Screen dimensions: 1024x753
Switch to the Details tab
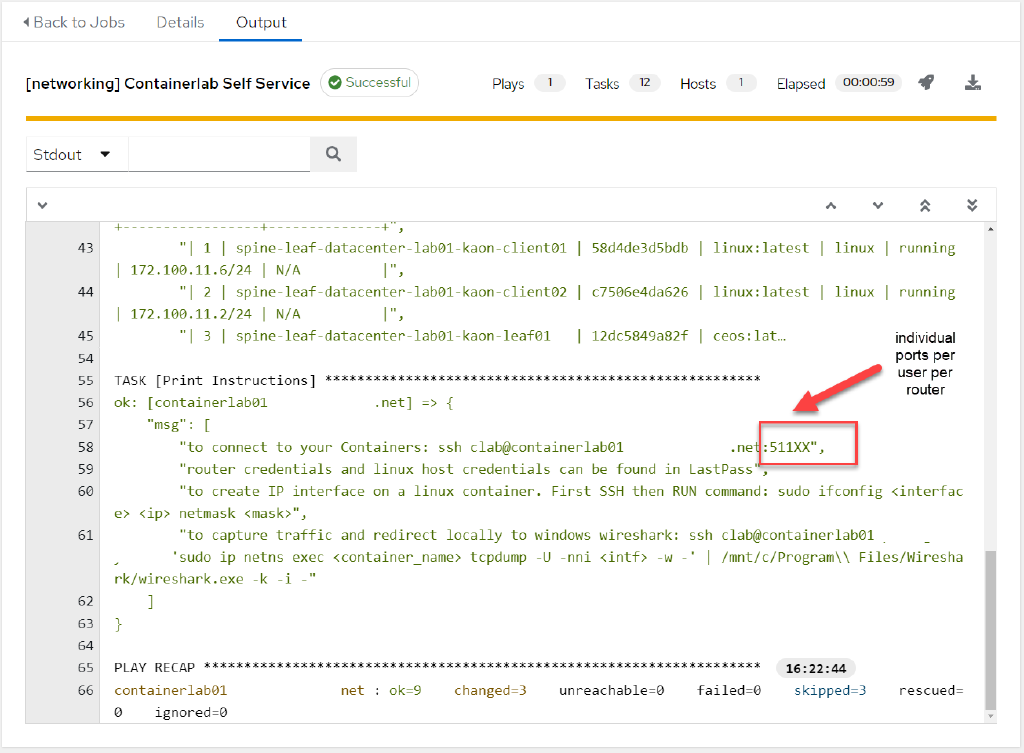[180, 21]
